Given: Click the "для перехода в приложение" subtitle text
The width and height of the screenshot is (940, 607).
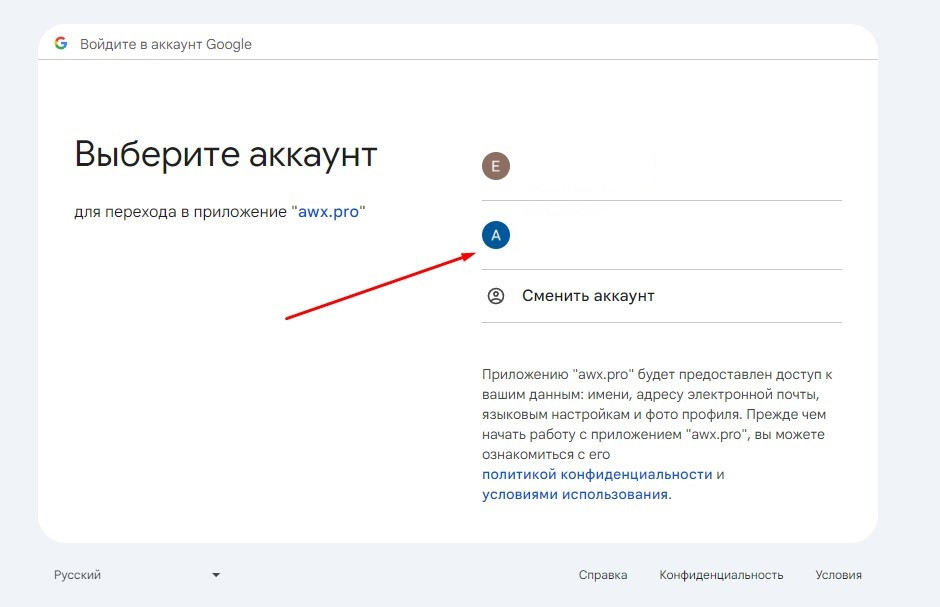Looking at the screenshot, I should [180, 212].
